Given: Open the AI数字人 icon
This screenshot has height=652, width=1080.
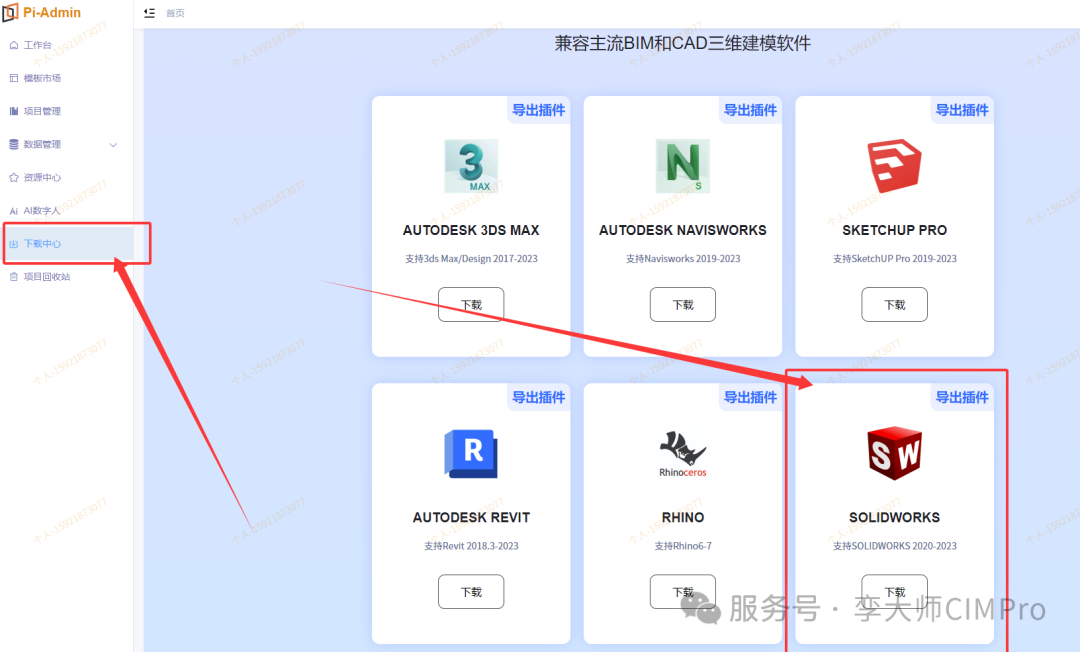Looking at the screenshot, I should [14, 211].
